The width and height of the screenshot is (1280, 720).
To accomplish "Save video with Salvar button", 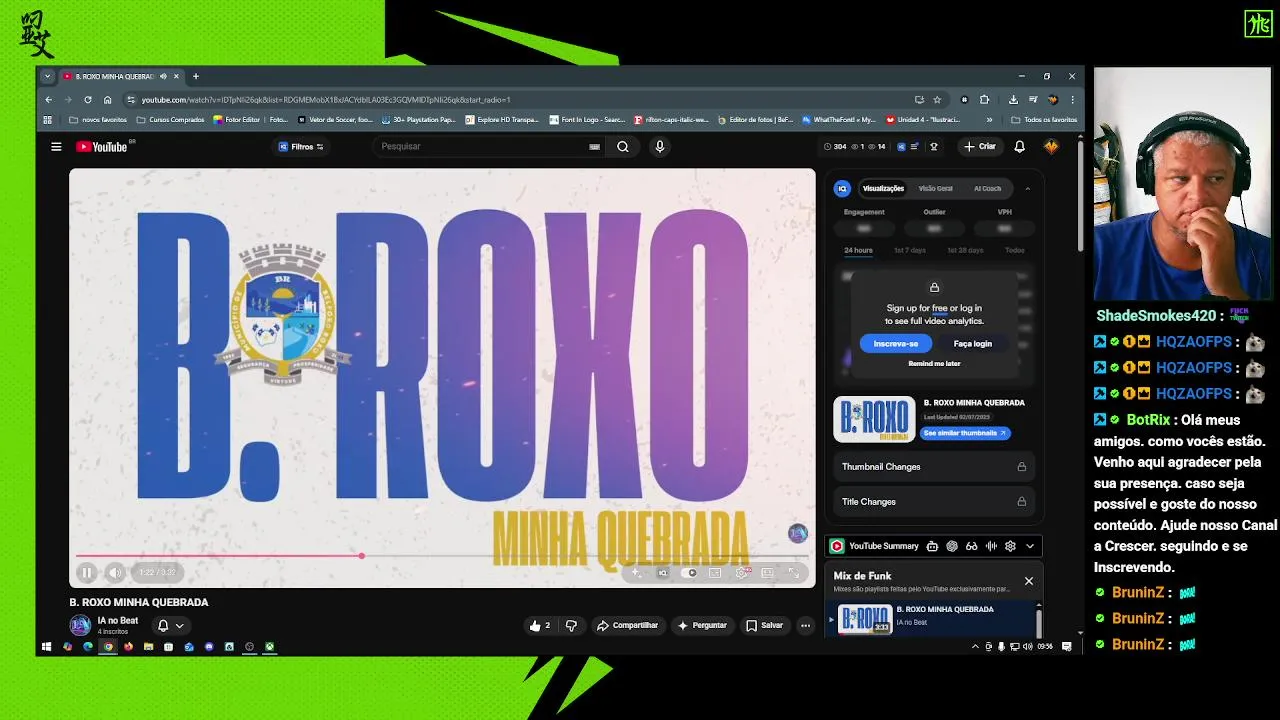I will tap(765, 625).
